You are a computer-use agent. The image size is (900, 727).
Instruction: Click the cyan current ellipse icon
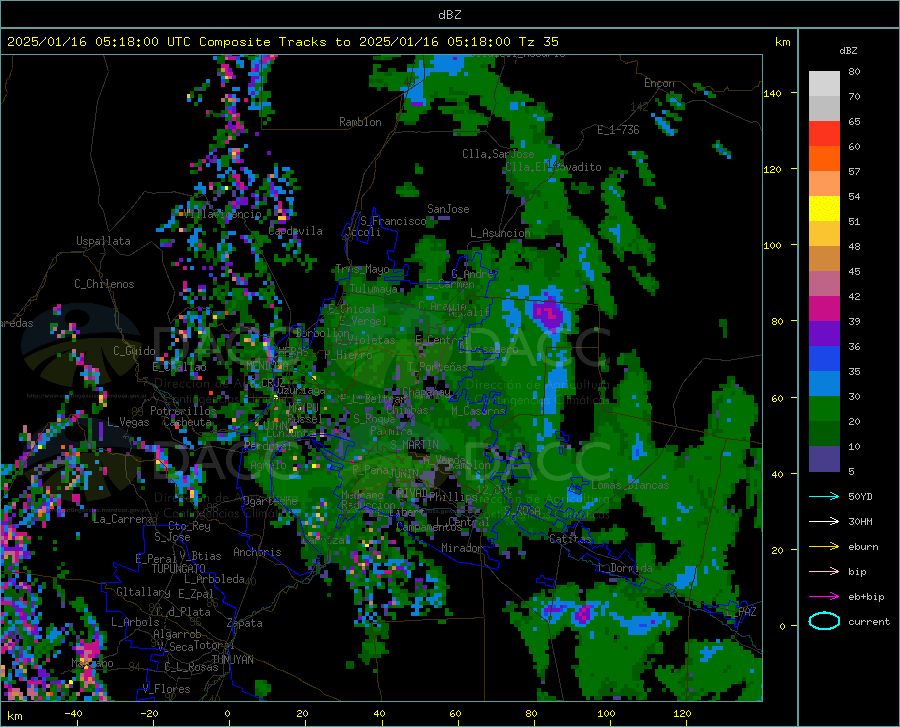click(824, 621)
